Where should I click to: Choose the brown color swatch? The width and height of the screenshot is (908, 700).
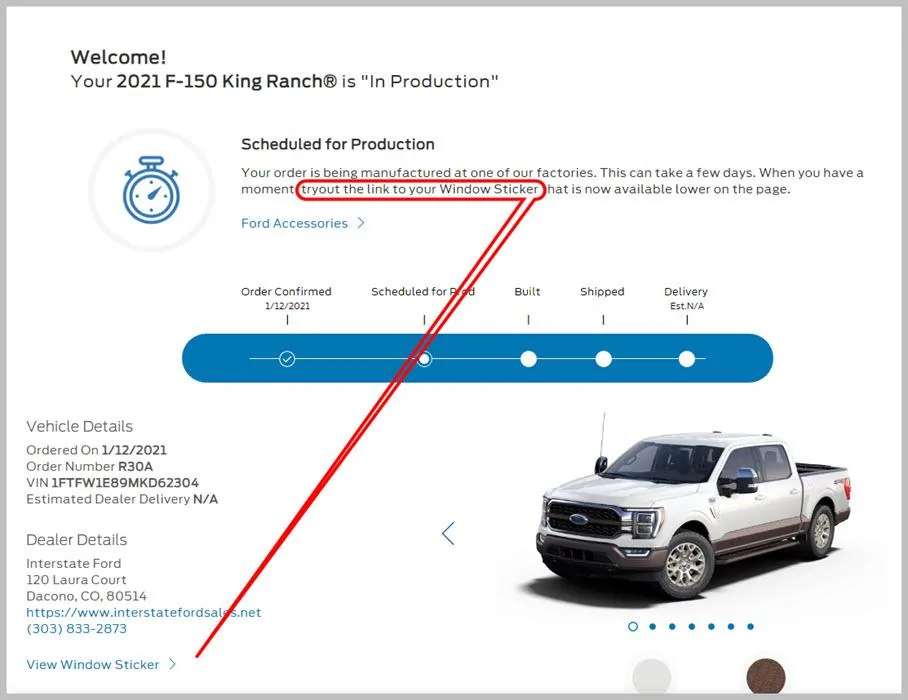click(x=766, y=676)
